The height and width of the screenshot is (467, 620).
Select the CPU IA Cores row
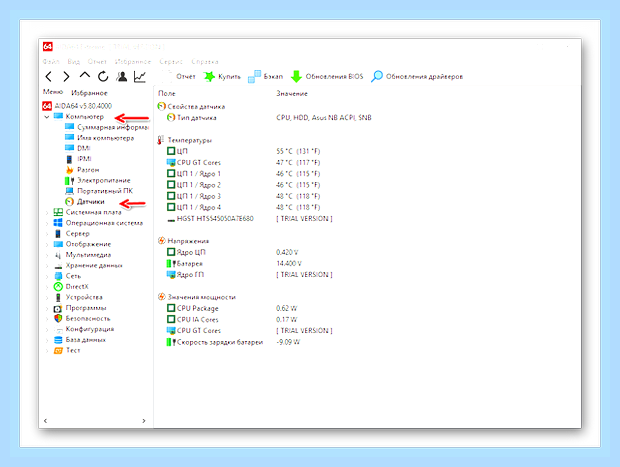click(232, 320)
